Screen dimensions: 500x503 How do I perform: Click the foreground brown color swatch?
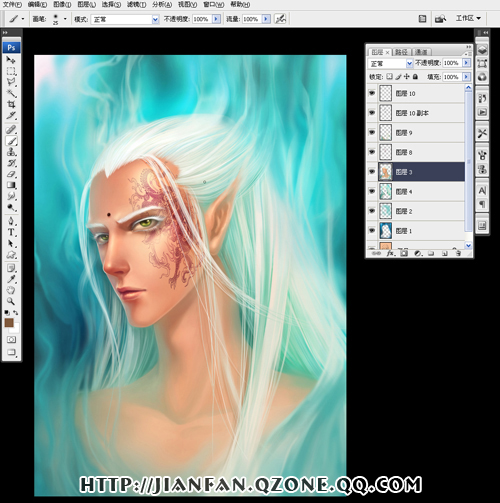(x=9, y=322)
